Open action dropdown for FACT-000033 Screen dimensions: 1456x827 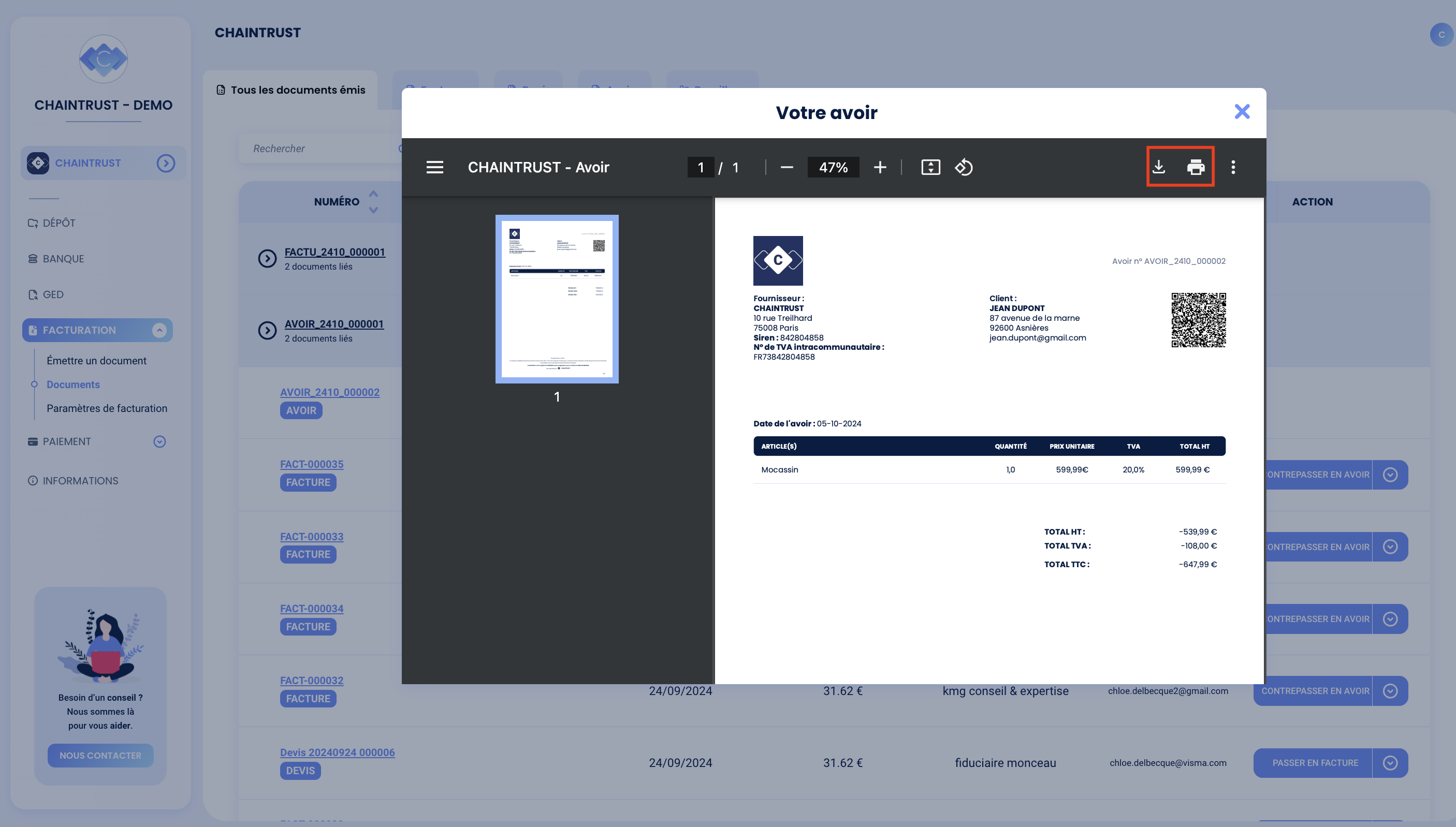pos(1390,547)
